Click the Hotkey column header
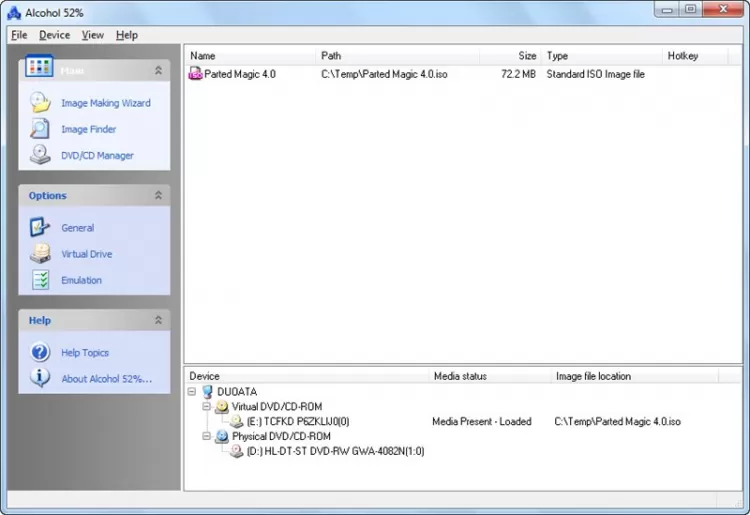750x515 pixels. pos(695,56)
